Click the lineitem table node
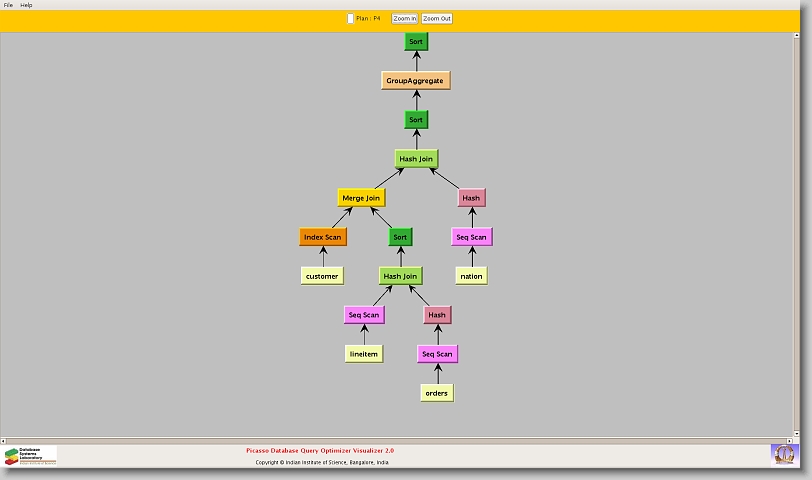This screenshot has height=480, width=812. pyautogui.click(x=364, y=354)
